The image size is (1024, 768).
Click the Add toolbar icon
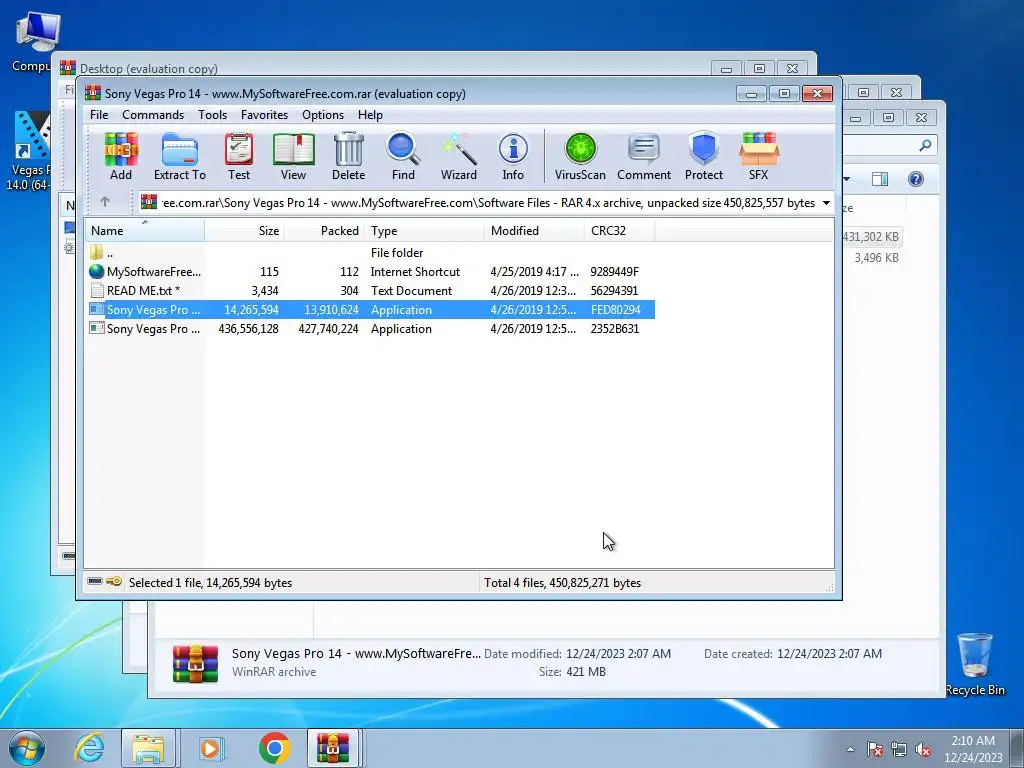(121, 157)
